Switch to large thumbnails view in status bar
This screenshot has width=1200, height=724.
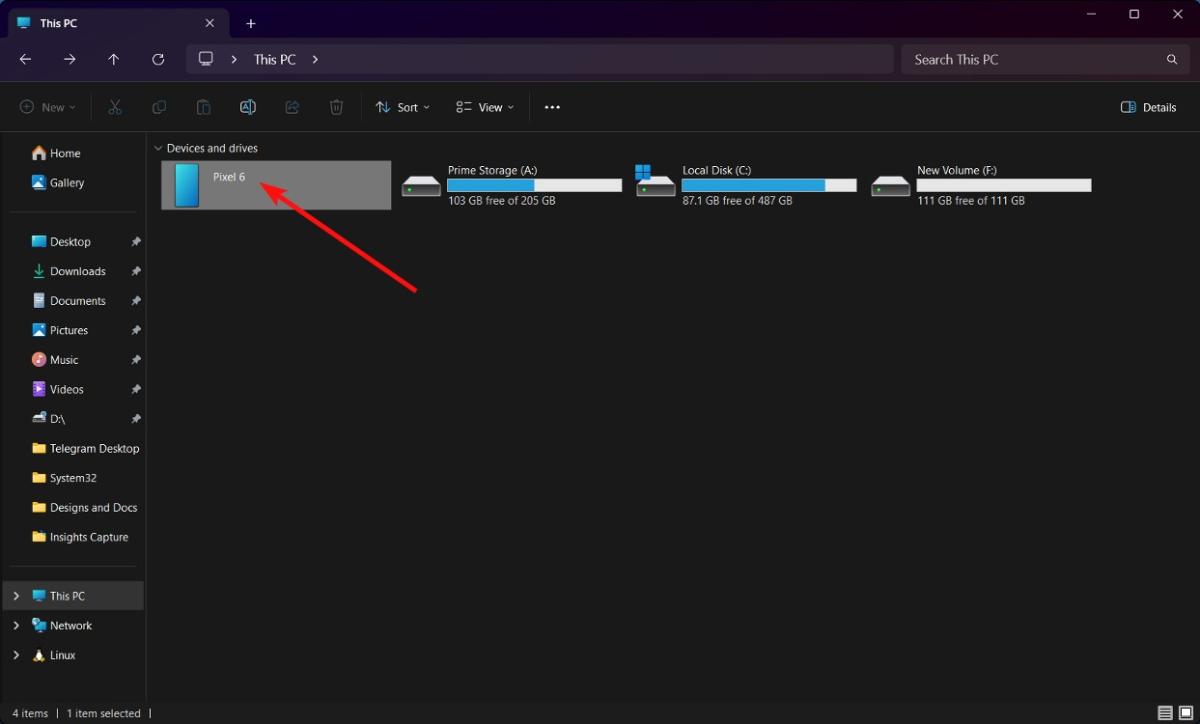[1186, 713]
